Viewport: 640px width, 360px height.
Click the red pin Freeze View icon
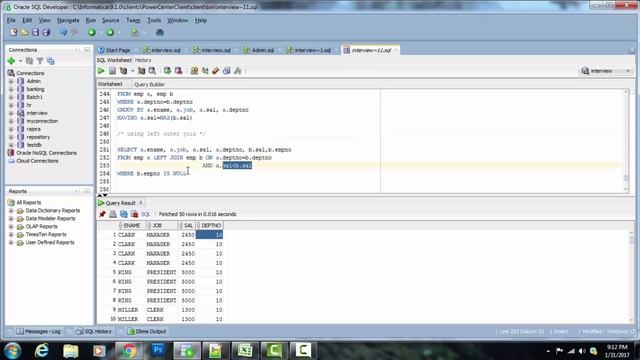tap(102, 214)
